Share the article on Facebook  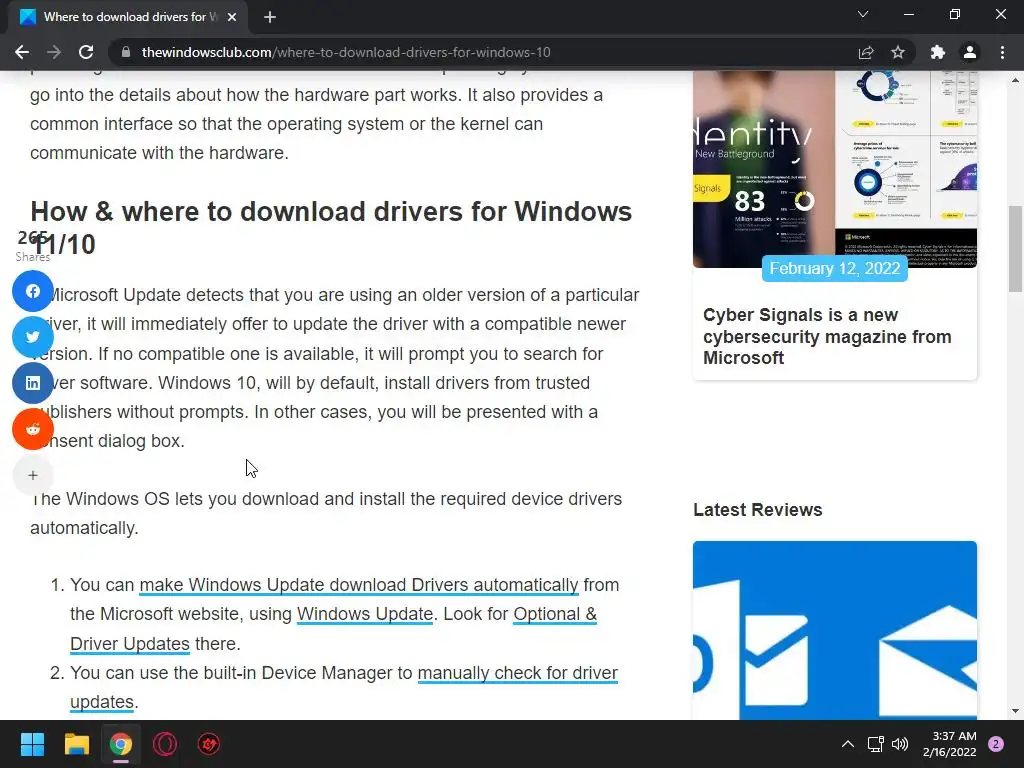(x=33, y=291)
